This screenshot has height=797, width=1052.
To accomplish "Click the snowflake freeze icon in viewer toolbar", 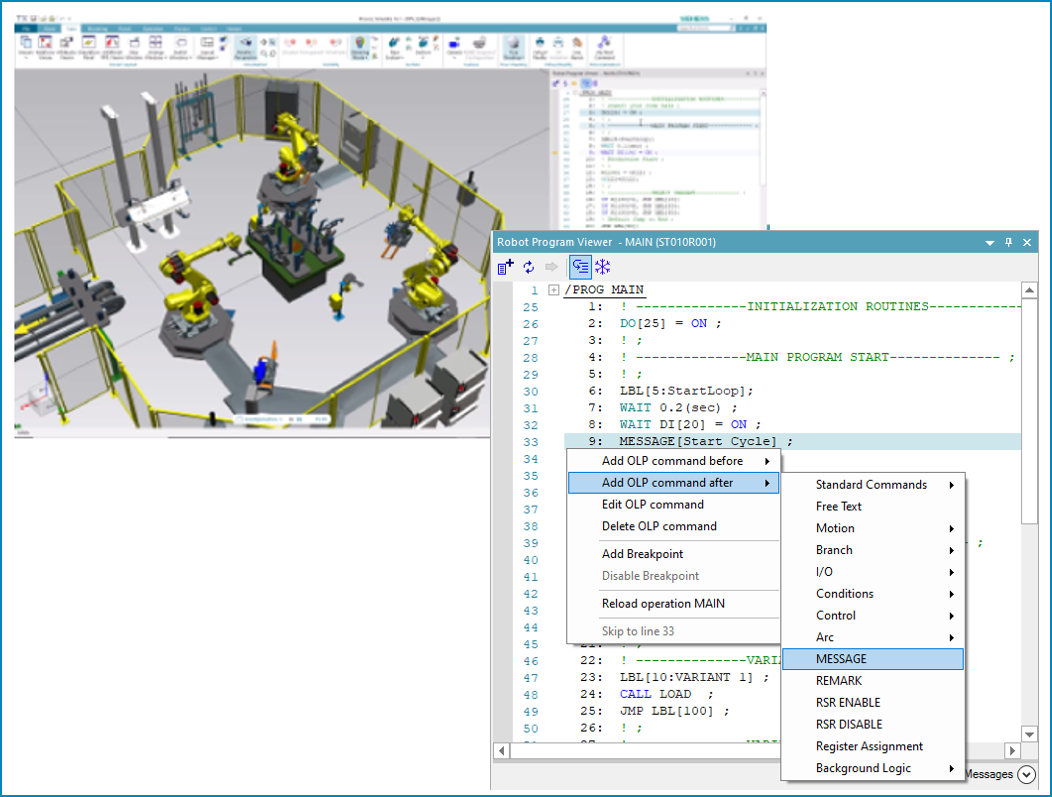I will point(603,267).
